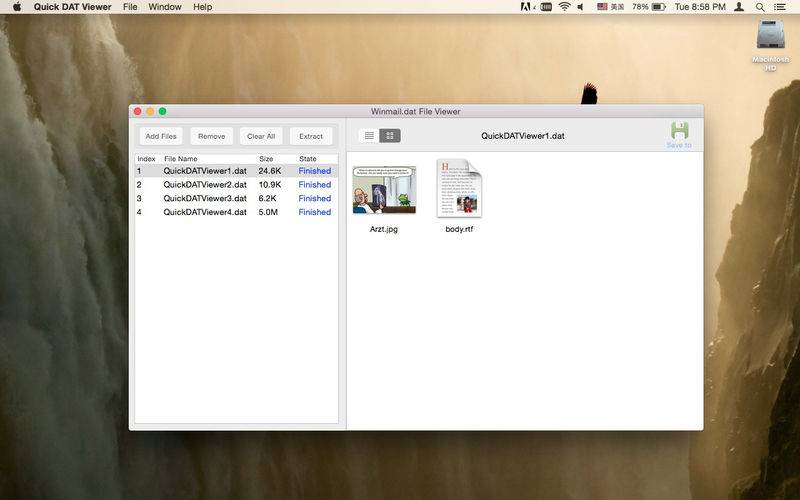Image resolution: width=800 pixels, height=500 pixels.
Task: Select the body.rtf document icon
Action: 459,189
